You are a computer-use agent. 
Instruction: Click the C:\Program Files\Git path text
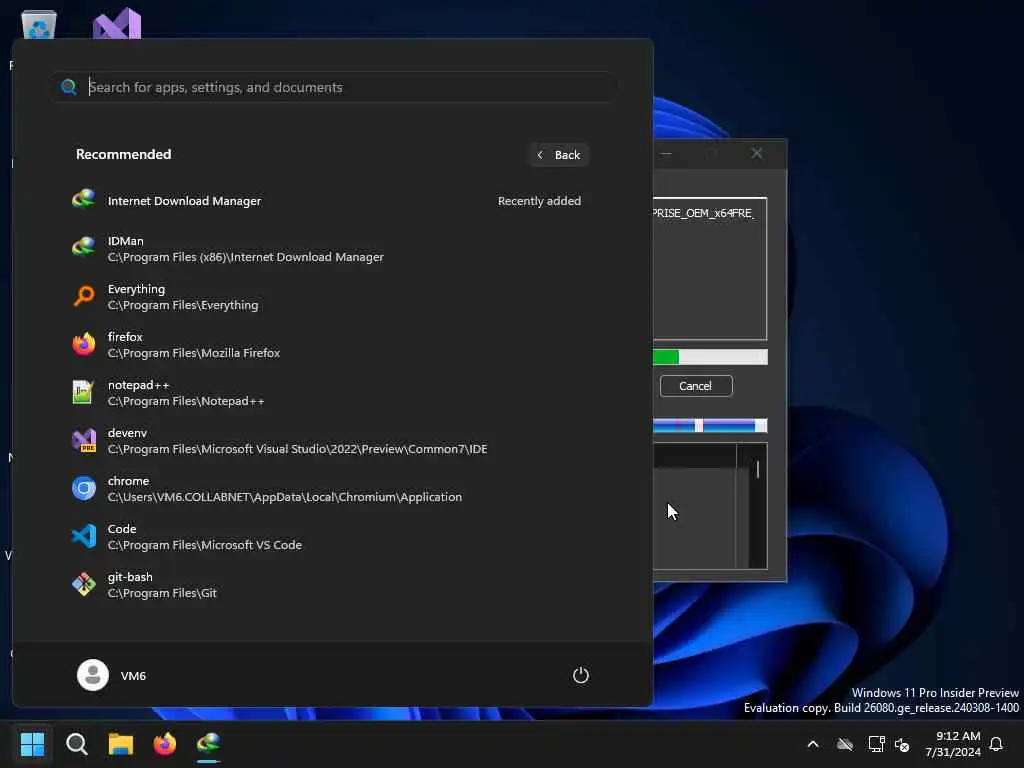(162, 593)
